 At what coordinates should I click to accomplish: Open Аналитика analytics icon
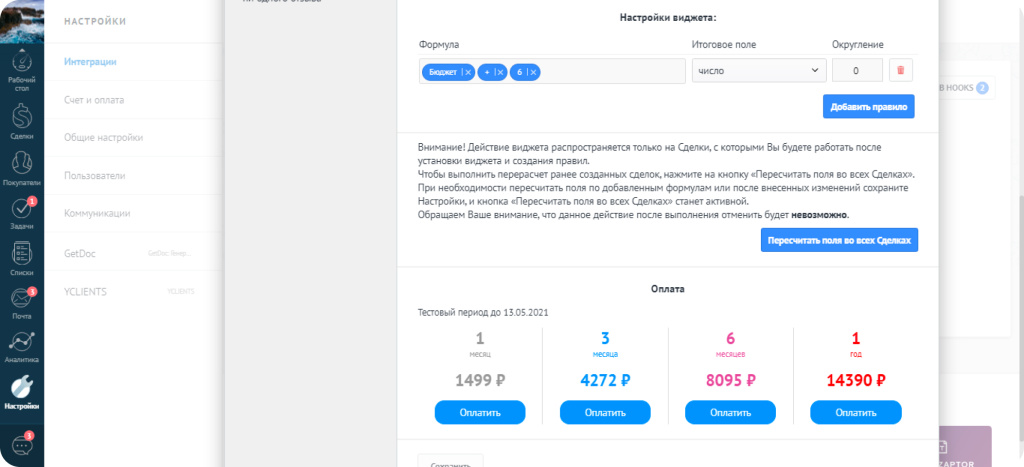tap(21, 345)
